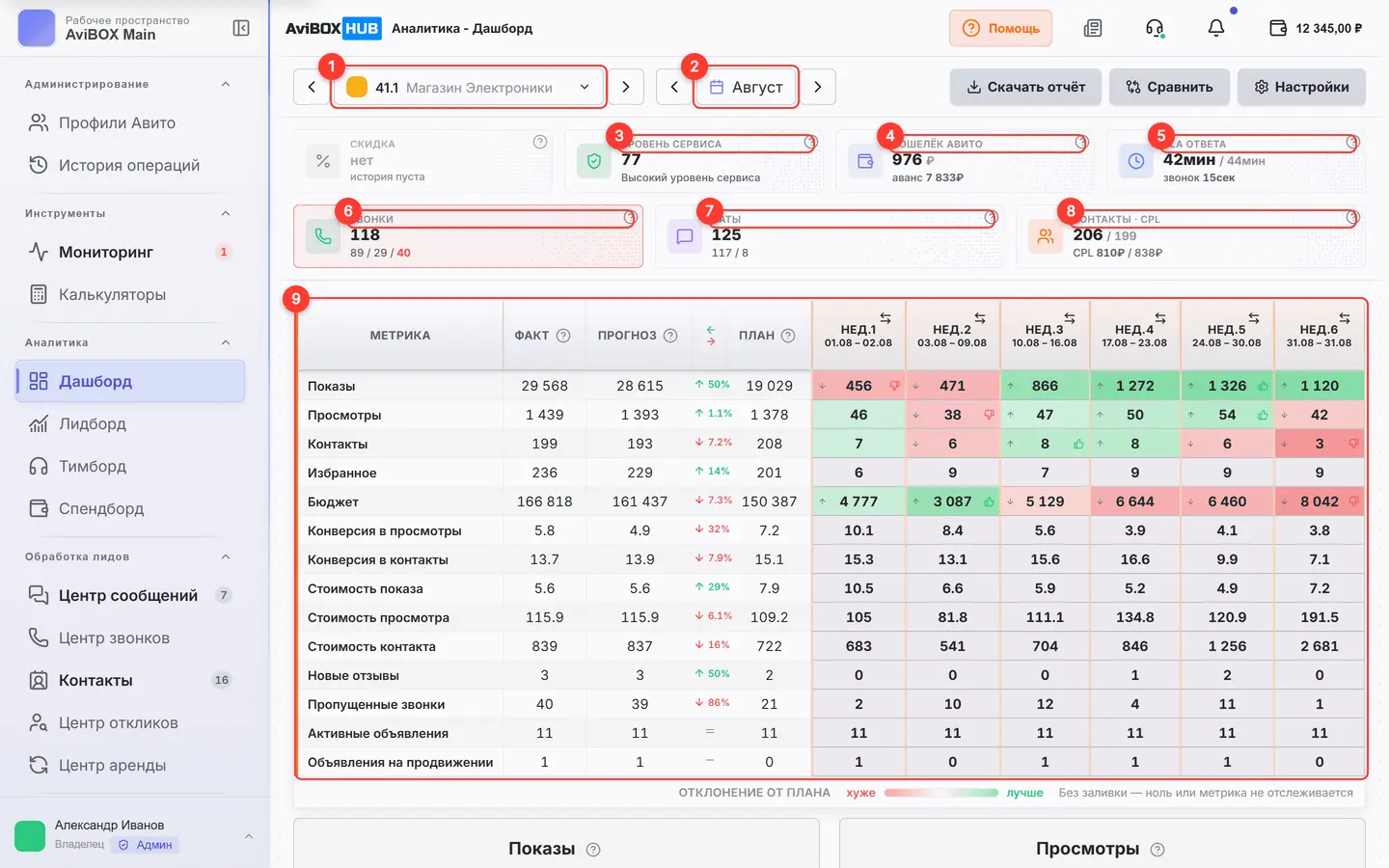Viewport: 1389px width, 868px height.
Task: Click the Помощь button
Action: [x=1000, y=28]
